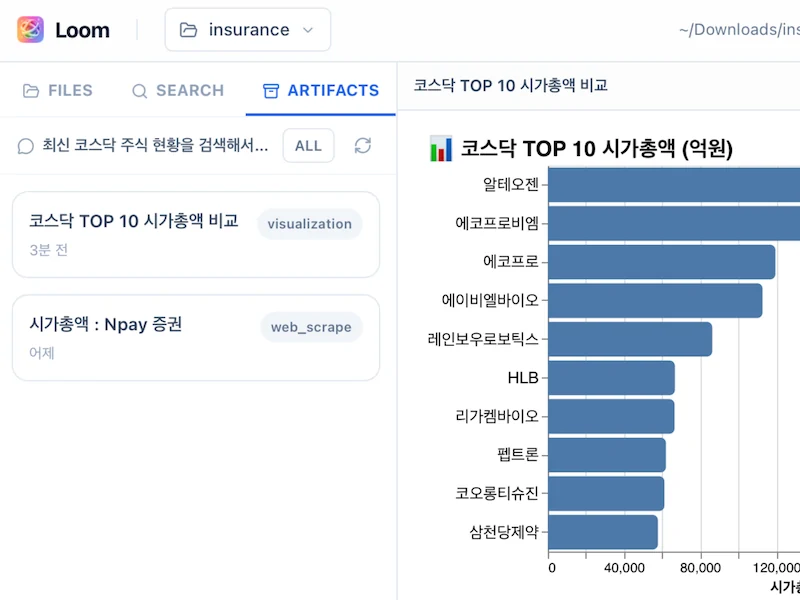
Task: Select the 레인보우로보틱스 chart bar
Action: point(630,339)
